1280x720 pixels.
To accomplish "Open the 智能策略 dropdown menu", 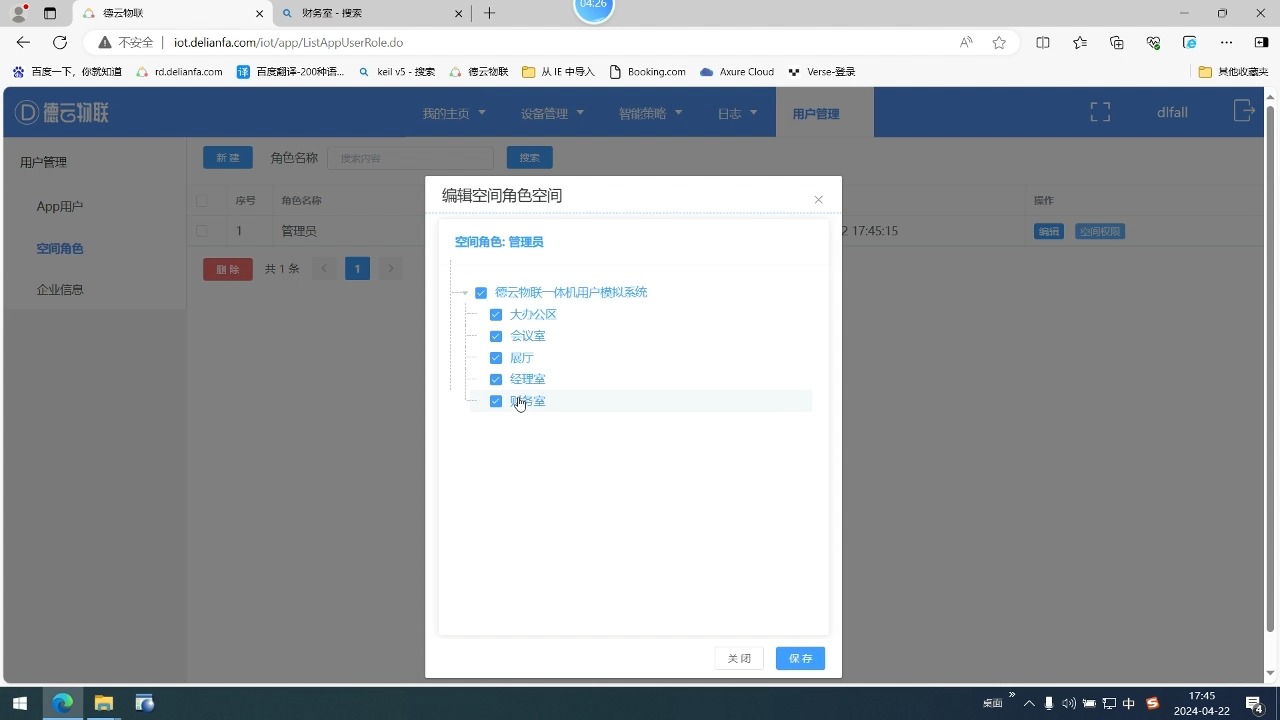I will (650, 113).
